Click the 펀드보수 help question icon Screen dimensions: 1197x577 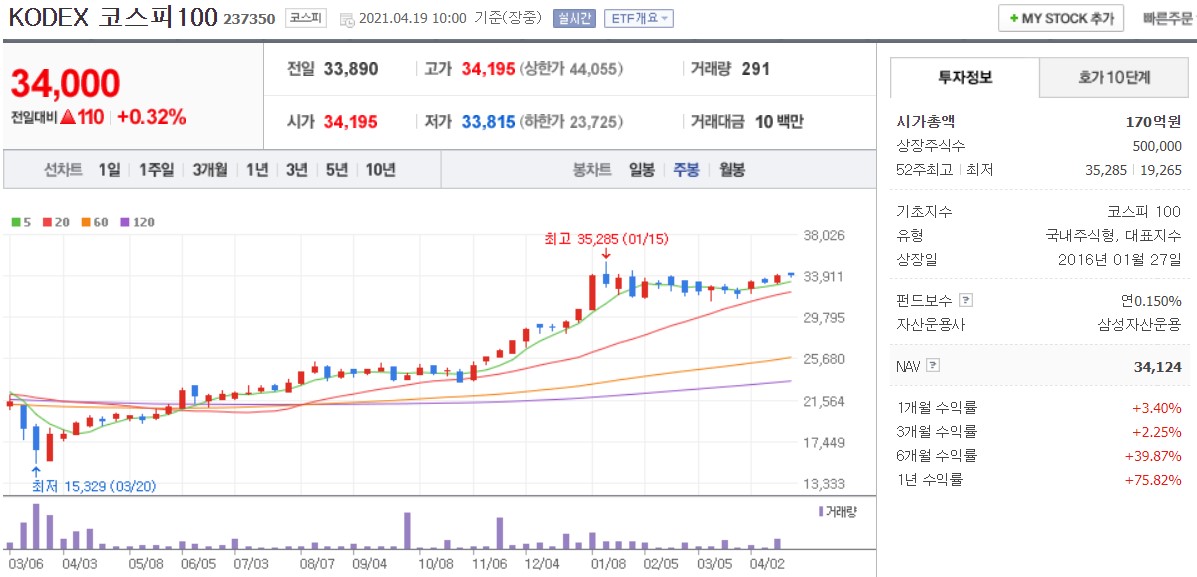(965, 300)
